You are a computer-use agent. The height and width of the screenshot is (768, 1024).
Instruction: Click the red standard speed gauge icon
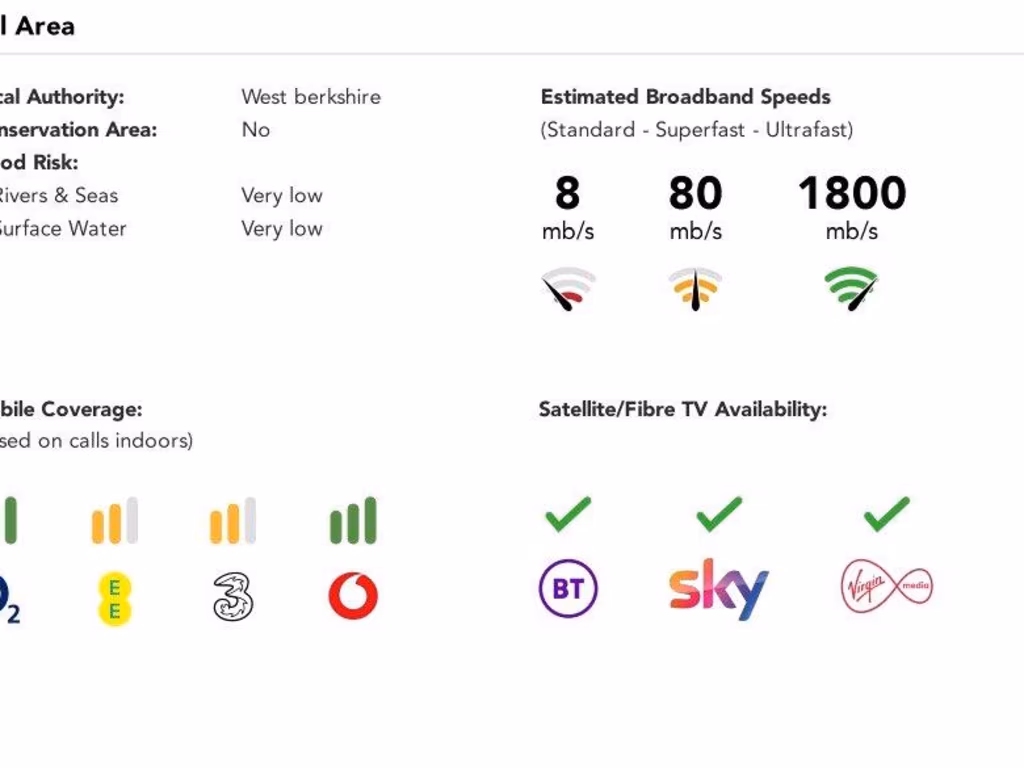click(568, 289)
